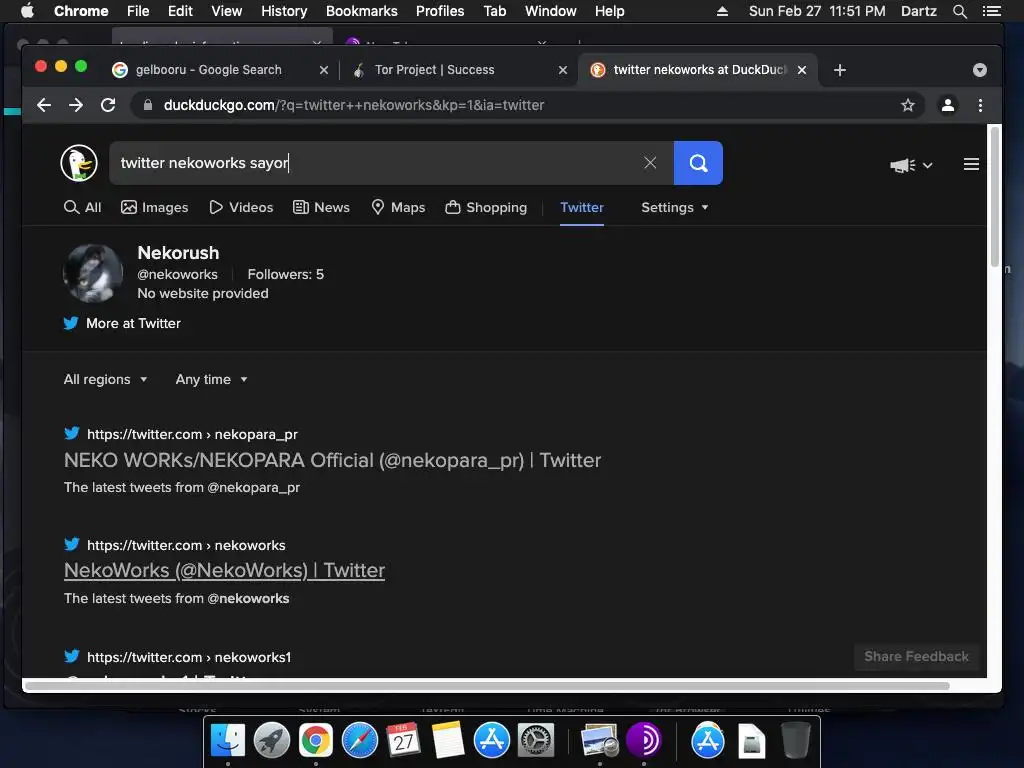Click the twitter.com nekoworks1 URL

pos(189,657)
